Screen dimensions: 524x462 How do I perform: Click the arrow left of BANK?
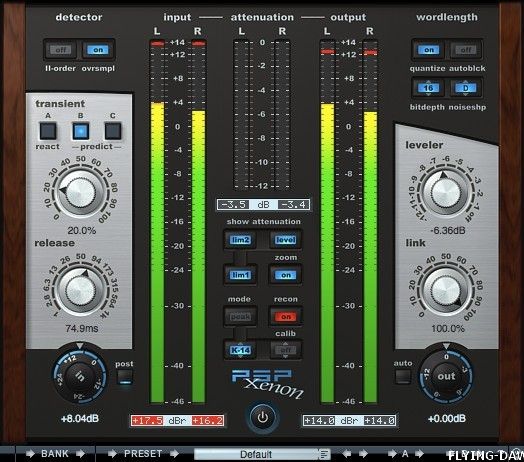[x=30, y=454]
